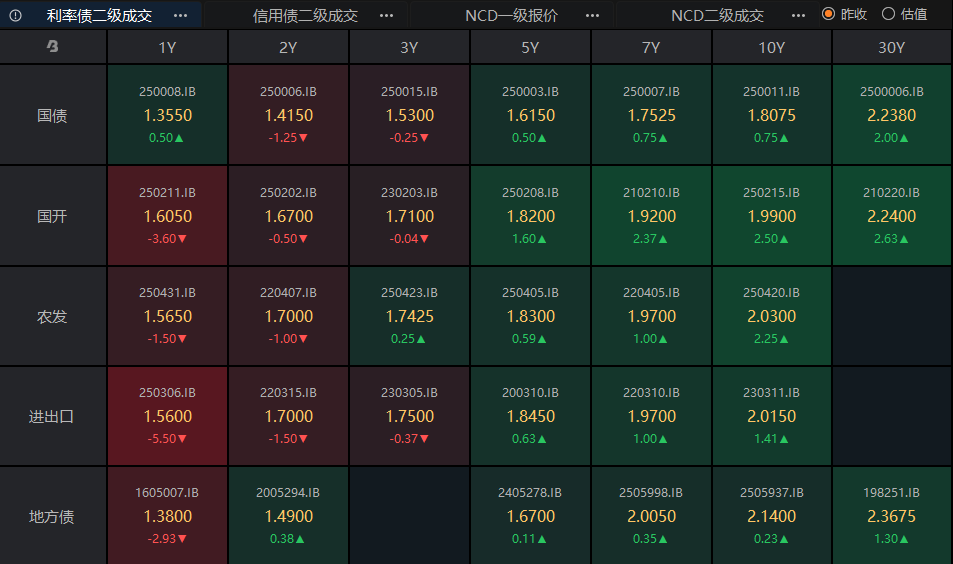
Task: Open bond 250211.IB in 国开 row
Action: pos(167,216)
